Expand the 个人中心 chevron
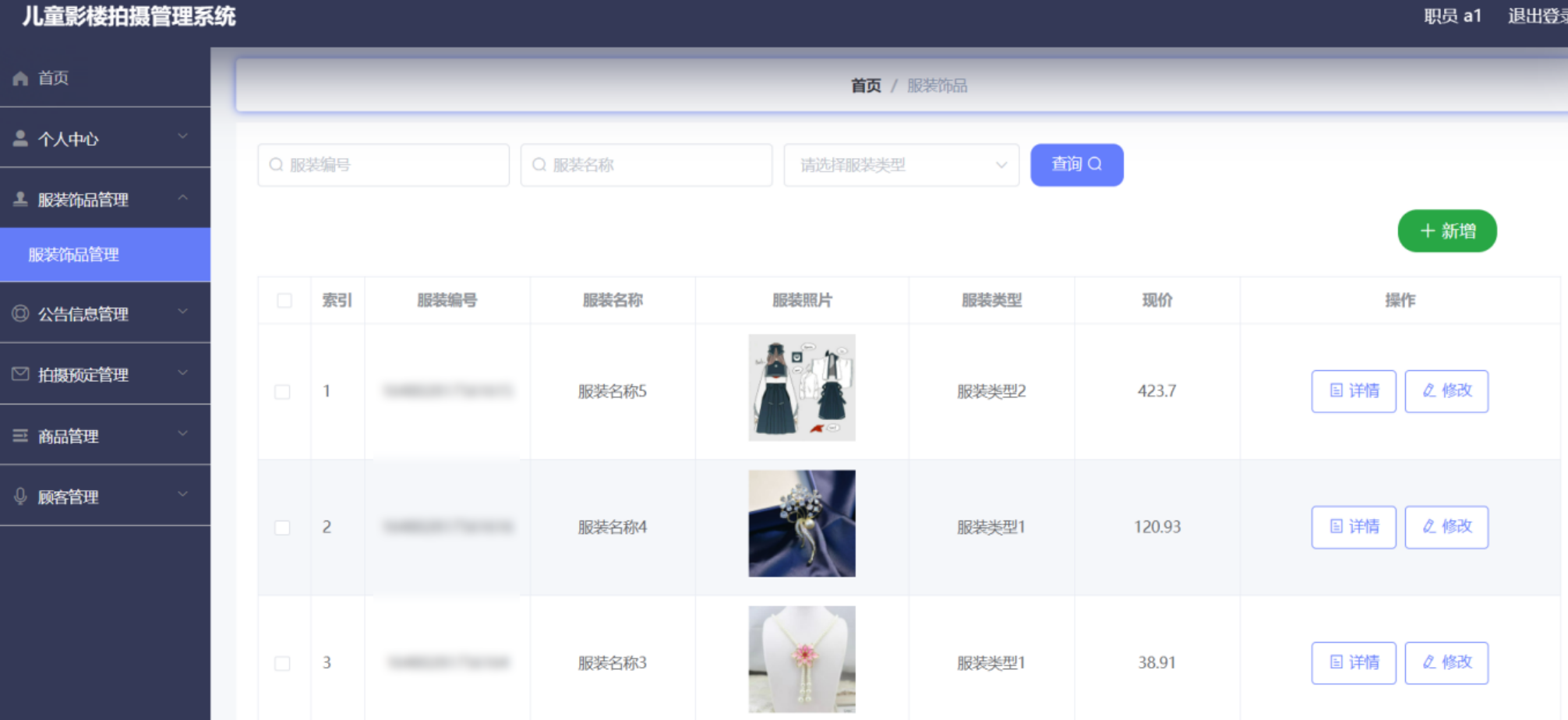 point(182,136)
